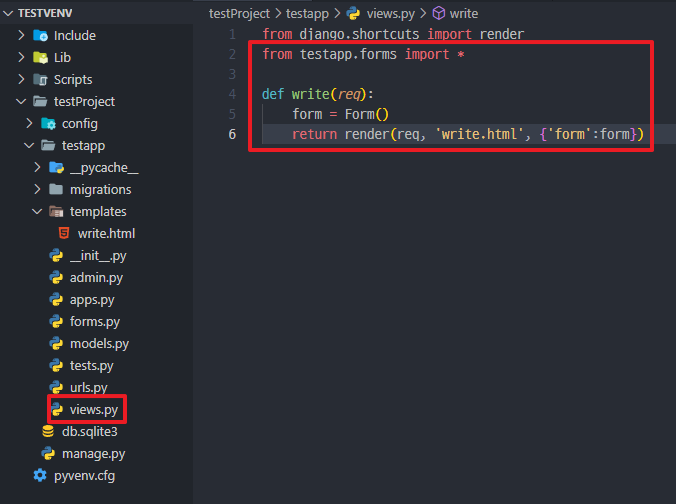Image resolution: width=676 pixels, height=504 pixels.
Task: Place cursor on 'write' function name
Action: click(310, 94)
